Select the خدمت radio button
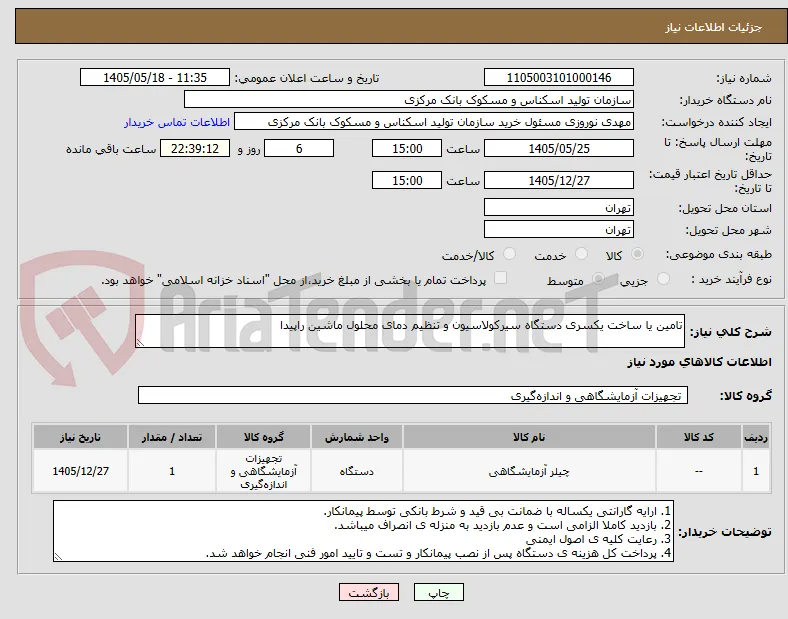 coord(581,254)
